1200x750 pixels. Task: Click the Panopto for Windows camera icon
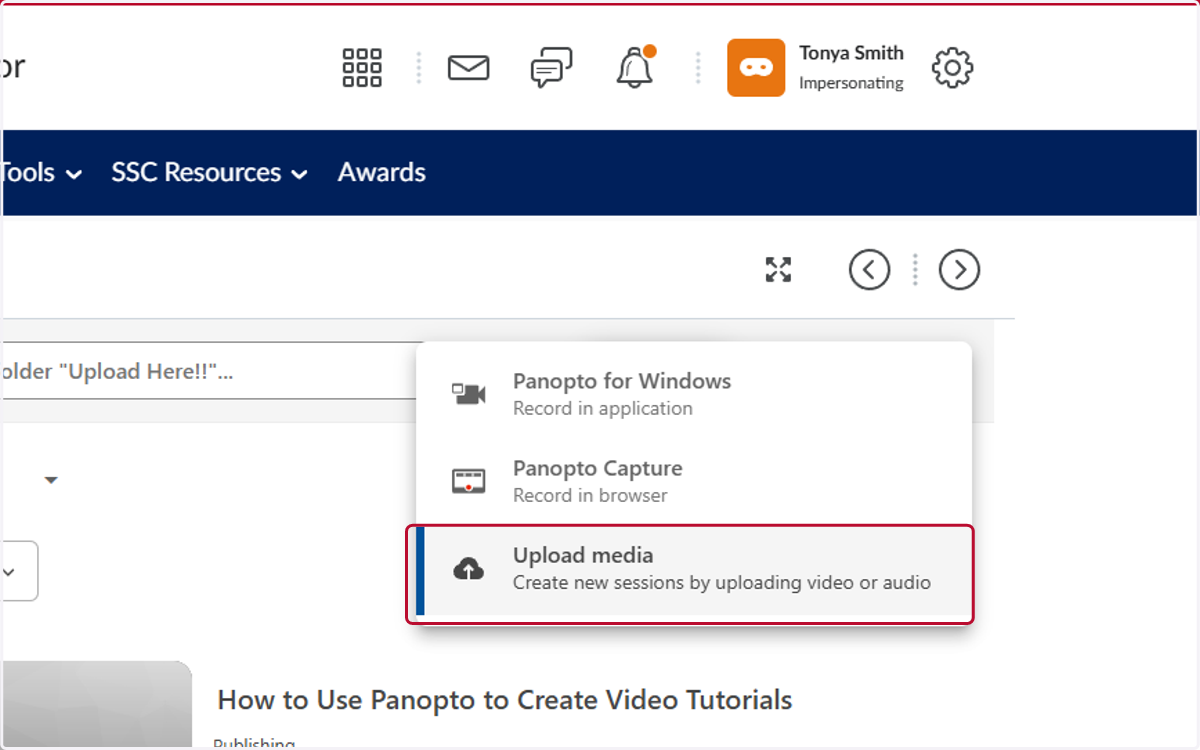[x=468, y=394]
